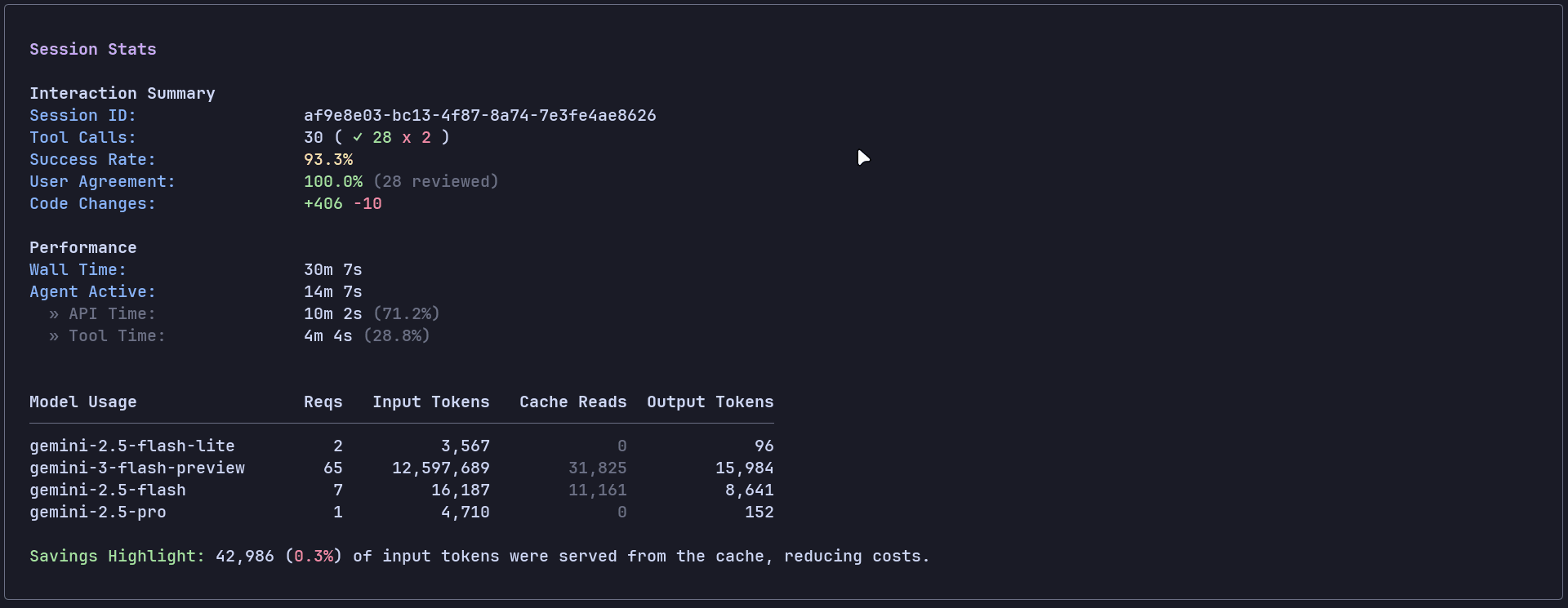Click the Tool Time label

(117, 335)
